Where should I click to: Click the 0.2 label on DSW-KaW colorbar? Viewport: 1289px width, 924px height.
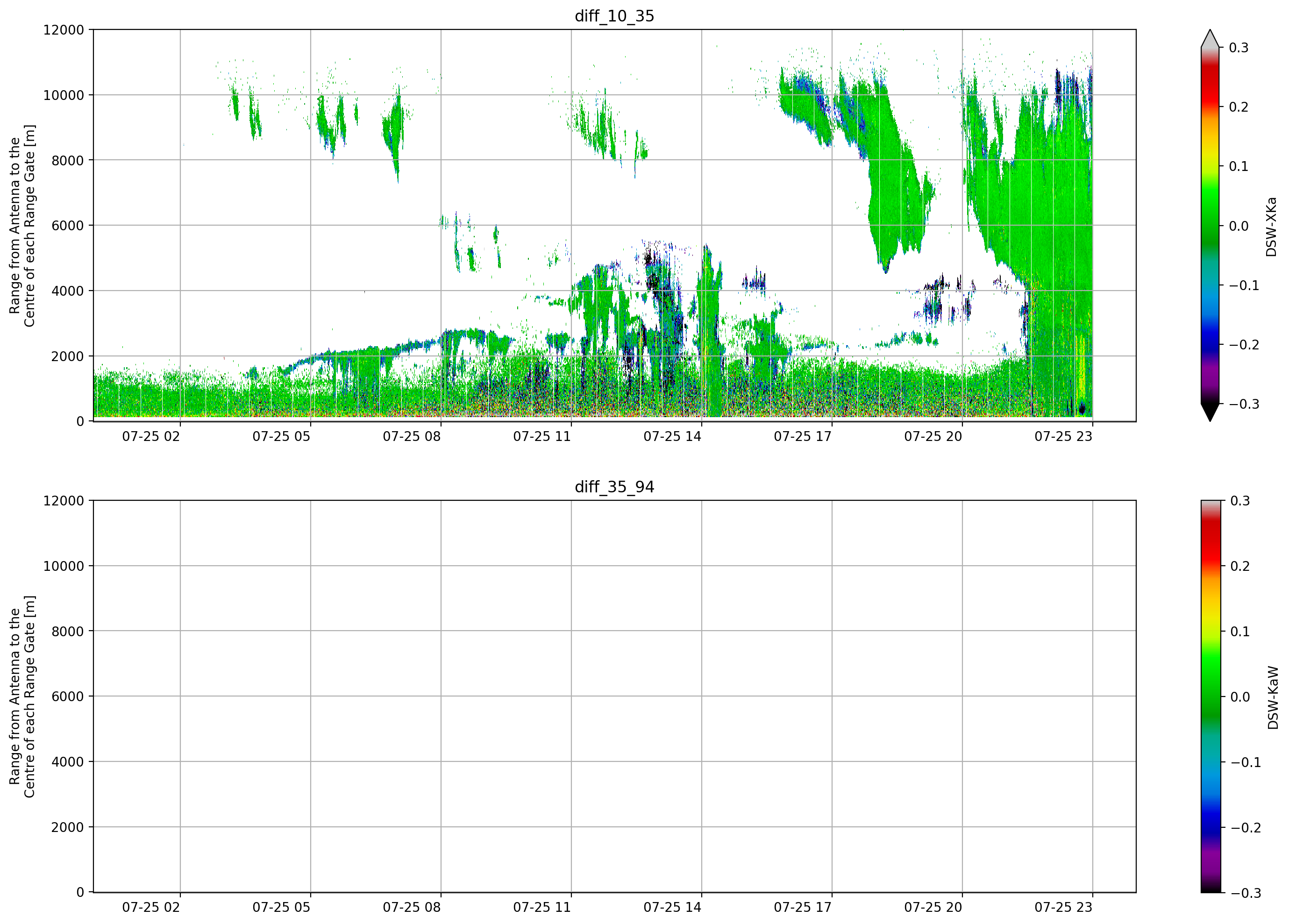(x=1240, y=567)
